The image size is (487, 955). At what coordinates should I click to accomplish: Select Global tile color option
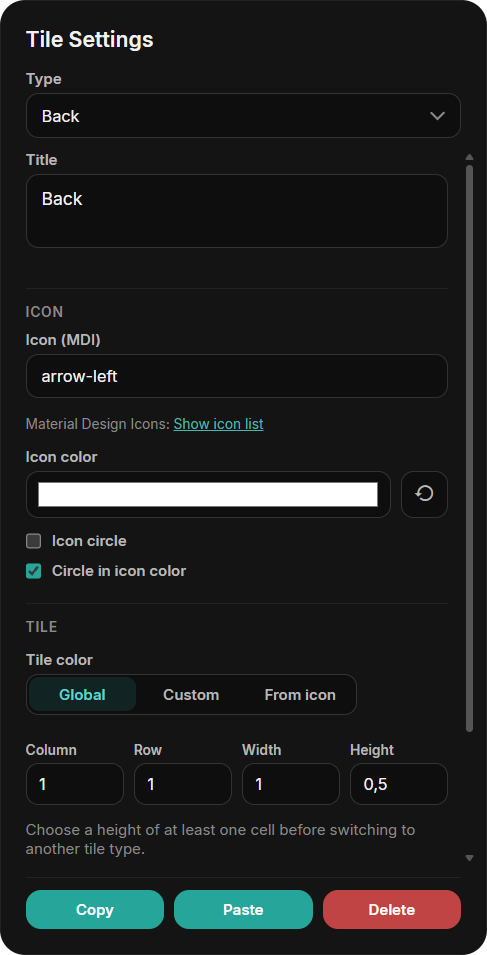click(x=82, y=694)
